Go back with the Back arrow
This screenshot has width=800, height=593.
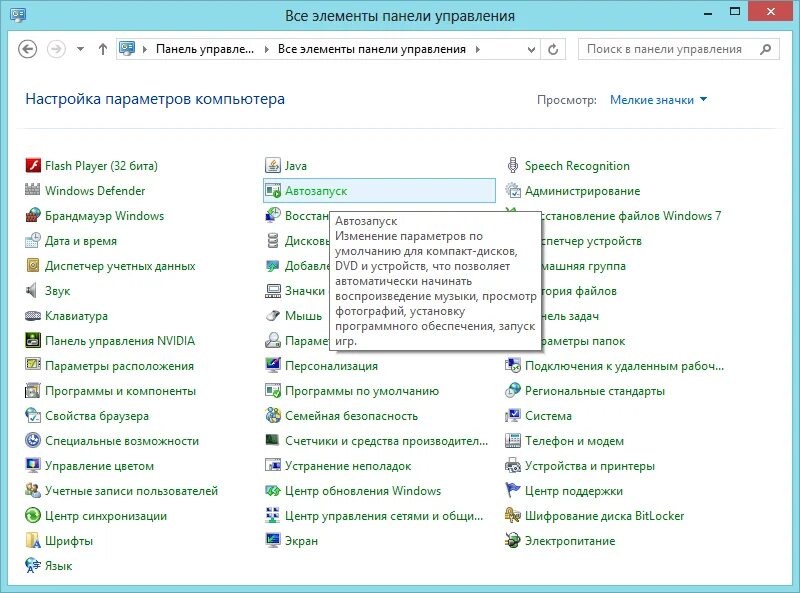28,50
